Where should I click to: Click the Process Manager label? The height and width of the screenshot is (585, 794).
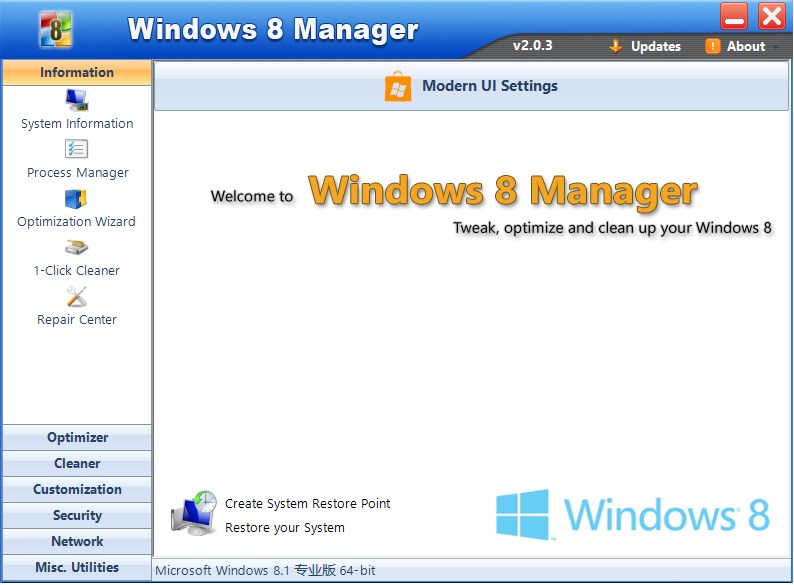(77, 173)
